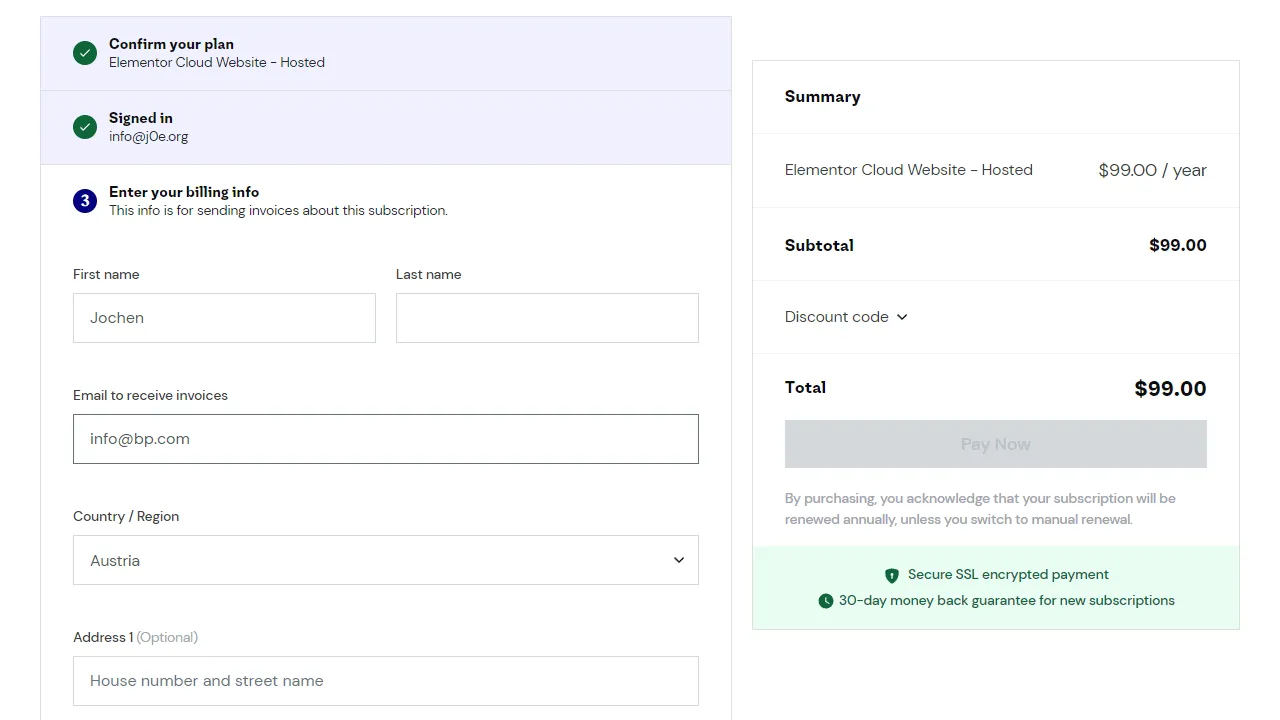This screenshot has height=720, width=1280.
Task: Click the annual renewal acknowledgement text
Action: click(980, 509)
